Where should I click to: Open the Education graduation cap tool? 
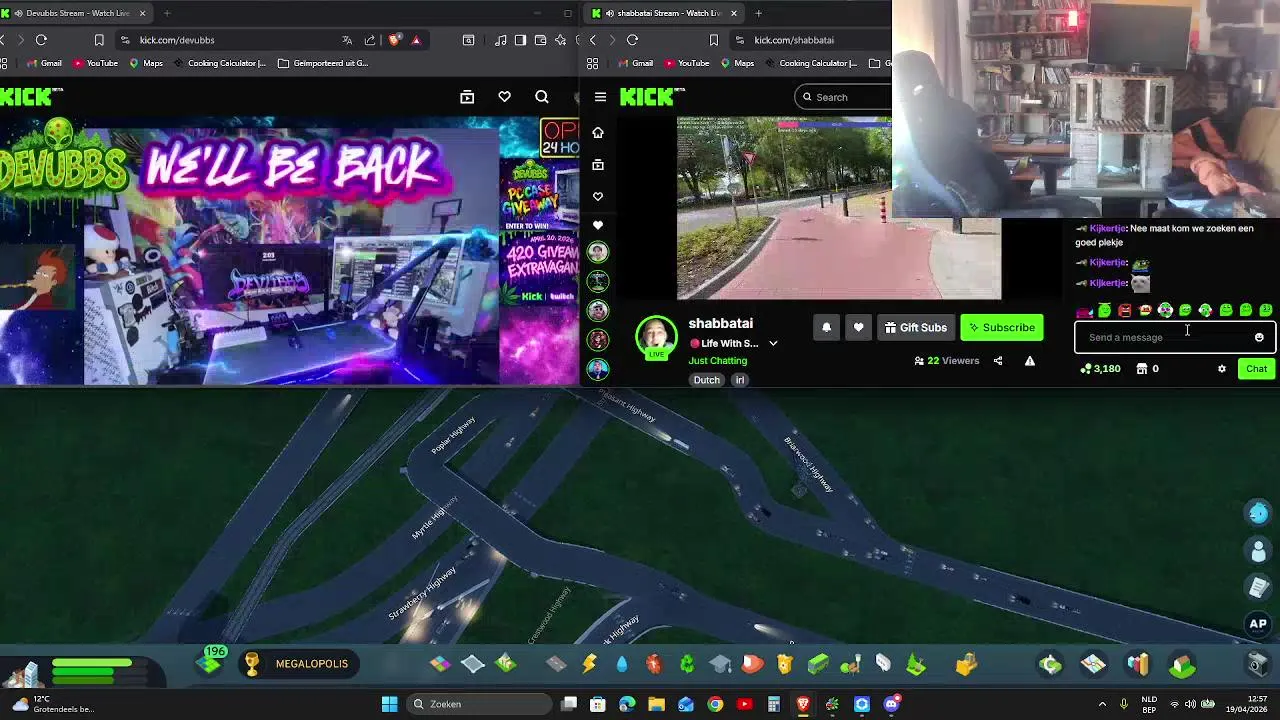click(720, 664)
